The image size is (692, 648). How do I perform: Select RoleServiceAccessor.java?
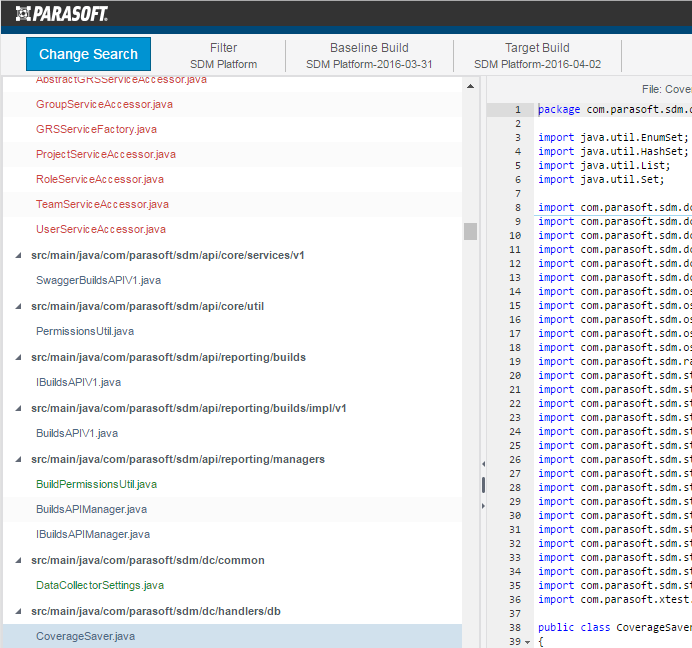pos(100,179)
